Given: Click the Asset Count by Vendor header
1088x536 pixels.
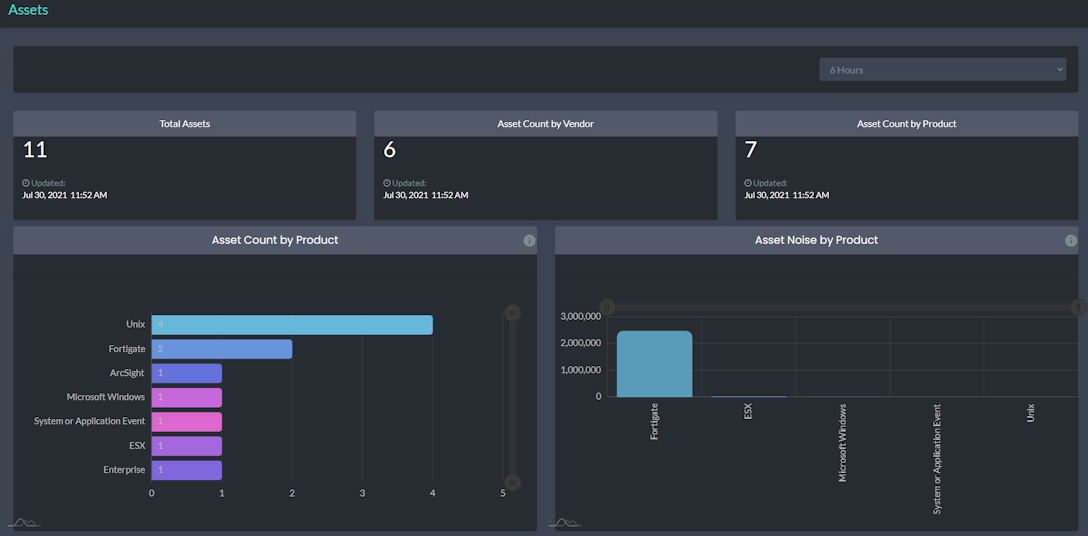Looking at the screenshot, I should tap(545, 124).
